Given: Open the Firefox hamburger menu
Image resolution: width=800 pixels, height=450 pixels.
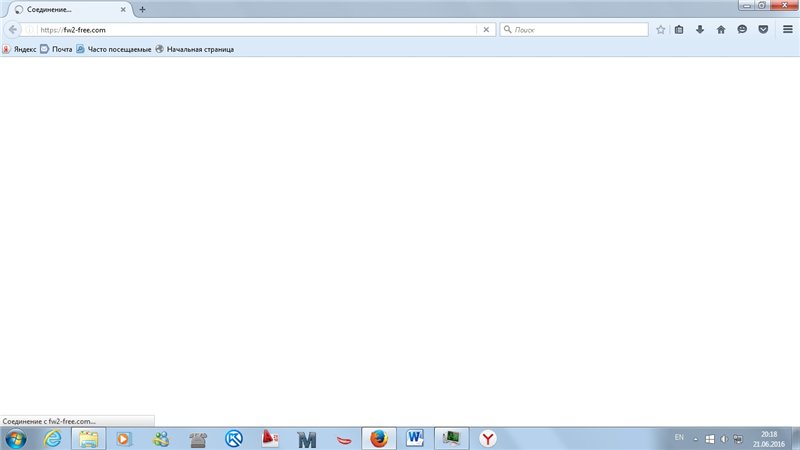Looking at the screenshot, I should click(x=788, y=30).
